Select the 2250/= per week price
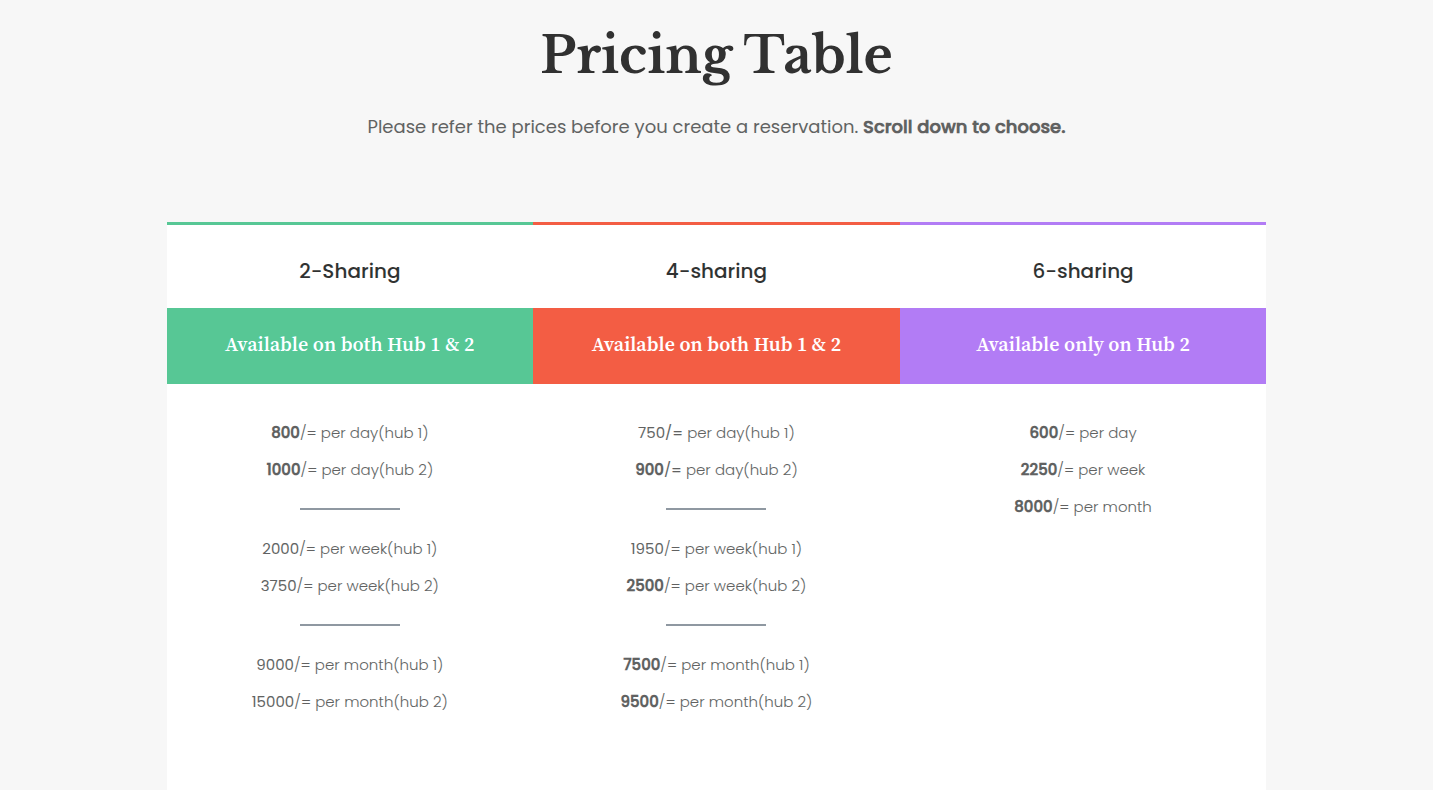 point(1082,470)
